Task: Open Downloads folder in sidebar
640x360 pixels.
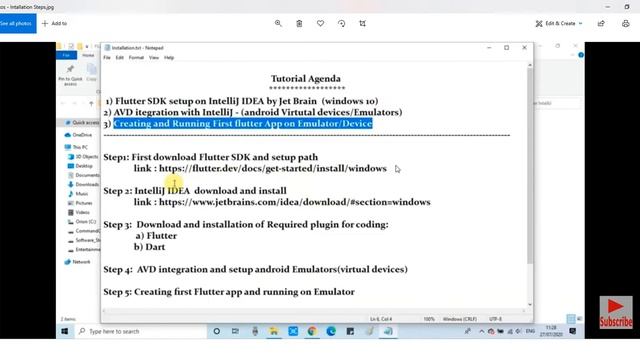Action: point(84,184)
